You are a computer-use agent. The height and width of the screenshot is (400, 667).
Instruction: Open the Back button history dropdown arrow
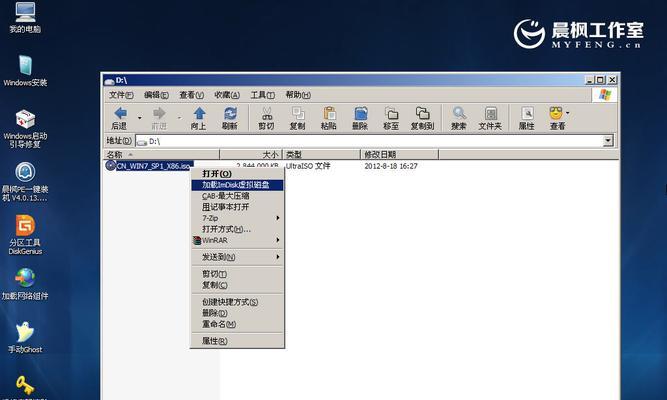click(140, 117)
